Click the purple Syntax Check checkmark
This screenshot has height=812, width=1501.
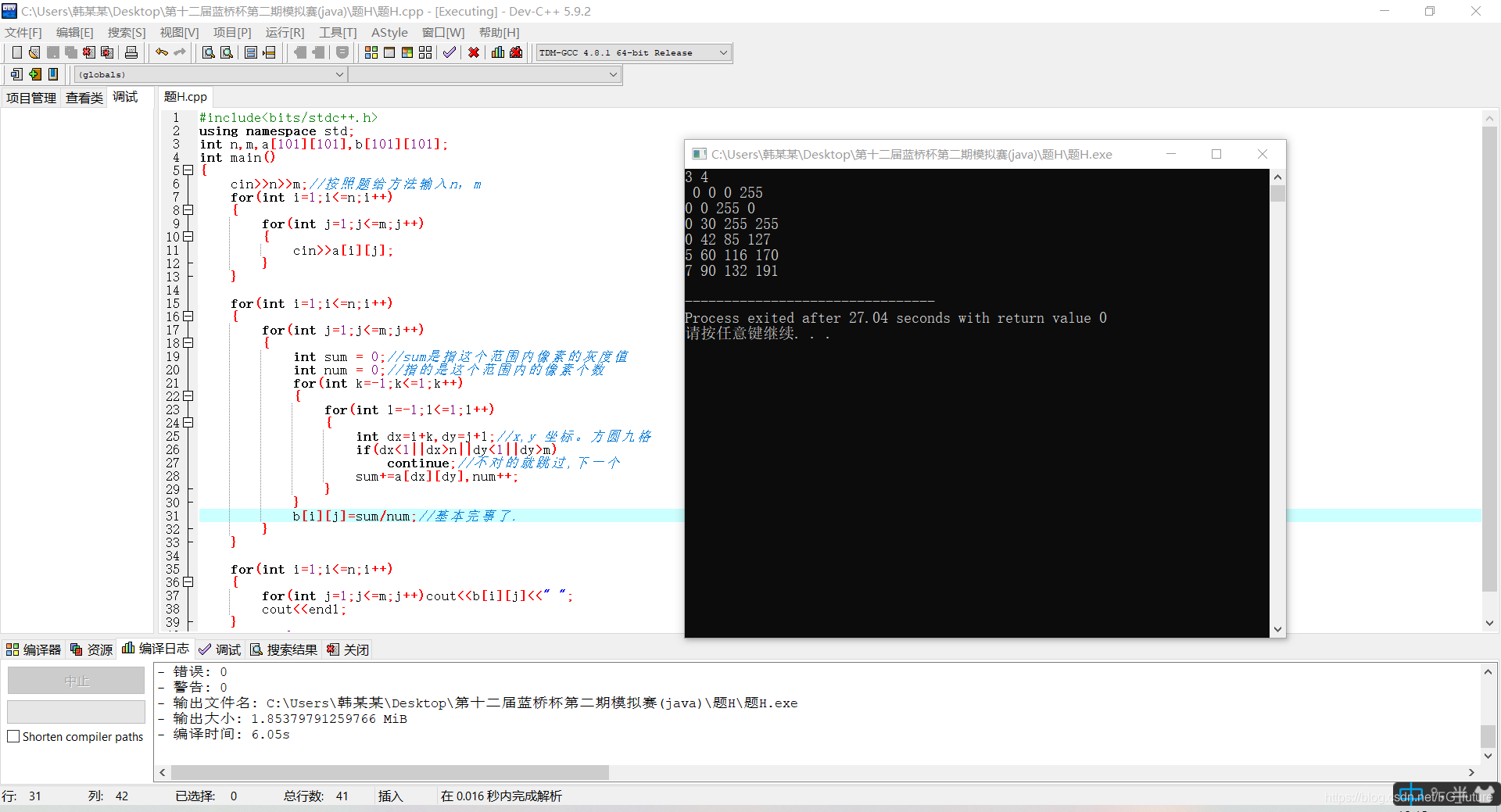coord(450,52)
